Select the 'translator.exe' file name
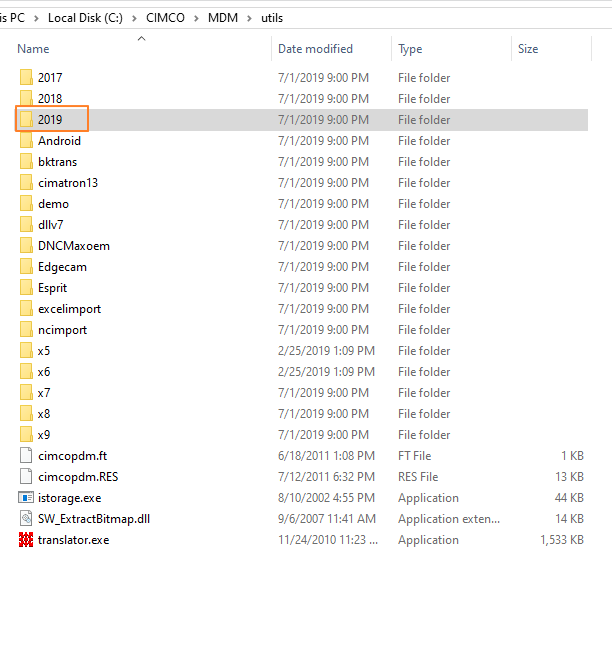The image size is (612, 659). [74, 540]
